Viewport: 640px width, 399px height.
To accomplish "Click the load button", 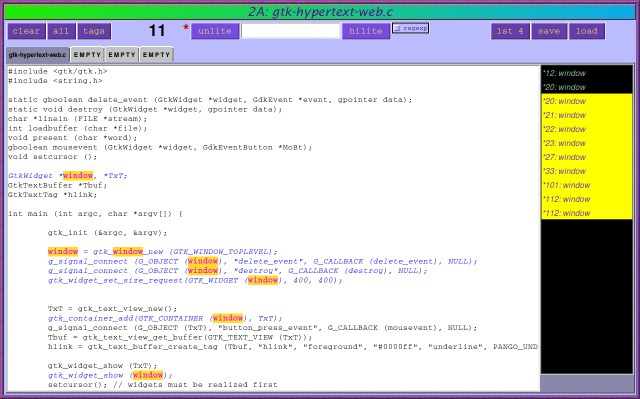I will point(587,31).
